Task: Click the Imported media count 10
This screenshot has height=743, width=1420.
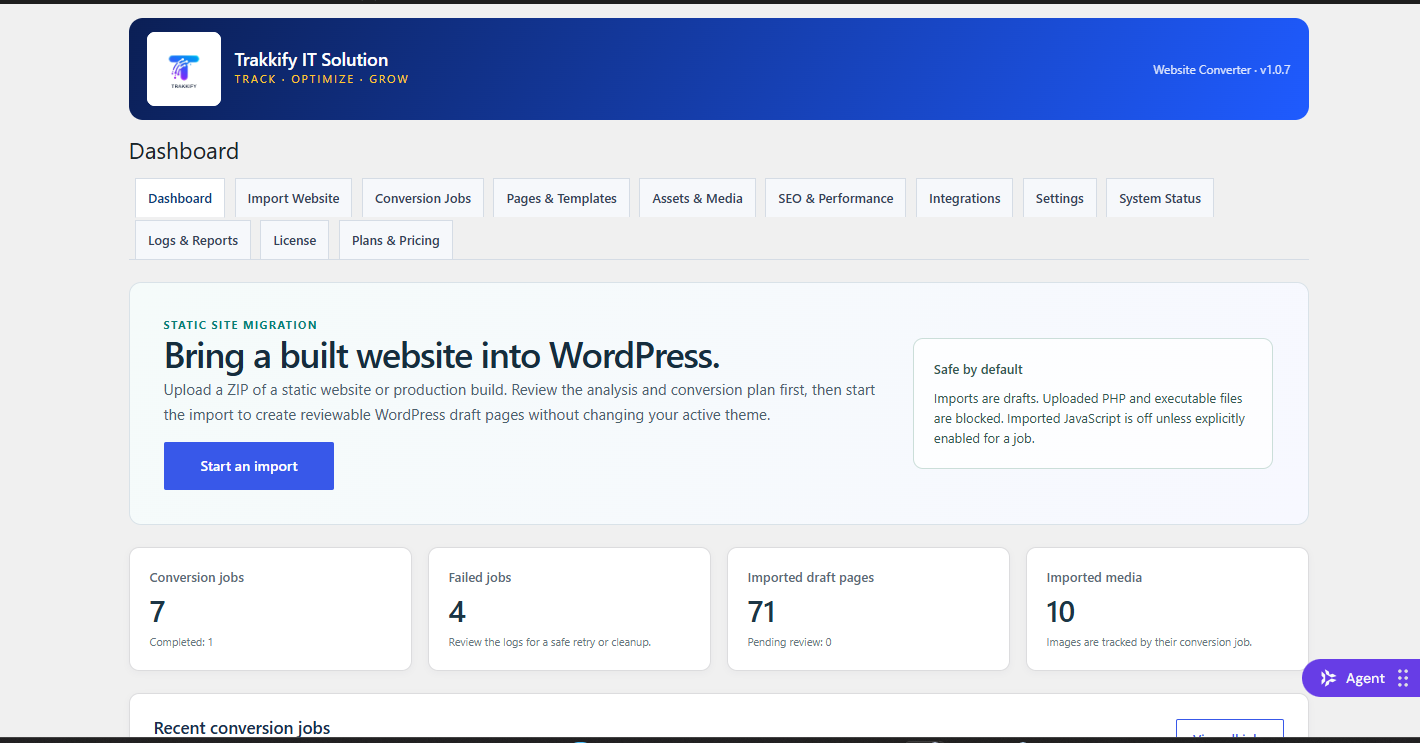Action: click(x=1061, y=611)
